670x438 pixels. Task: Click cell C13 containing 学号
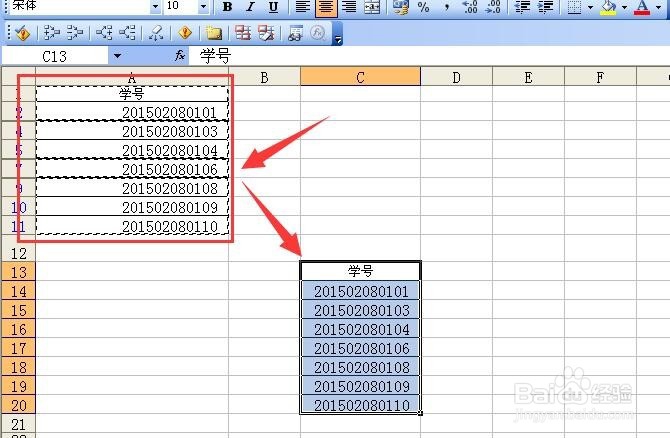[x=361, y=271]
